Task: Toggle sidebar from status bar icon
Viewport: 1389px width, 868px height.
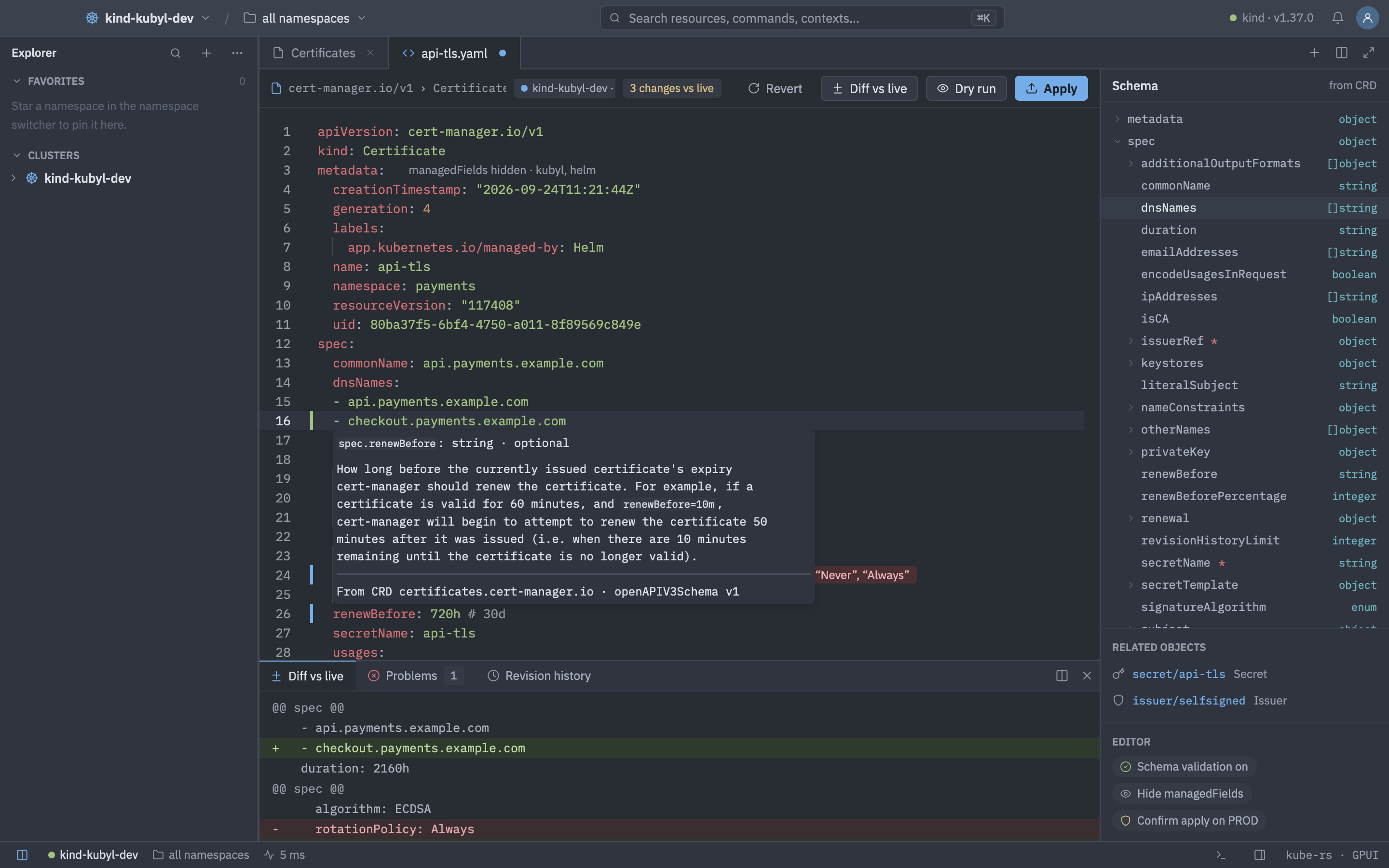Action: pyautogui.click(x=22, y=855)
